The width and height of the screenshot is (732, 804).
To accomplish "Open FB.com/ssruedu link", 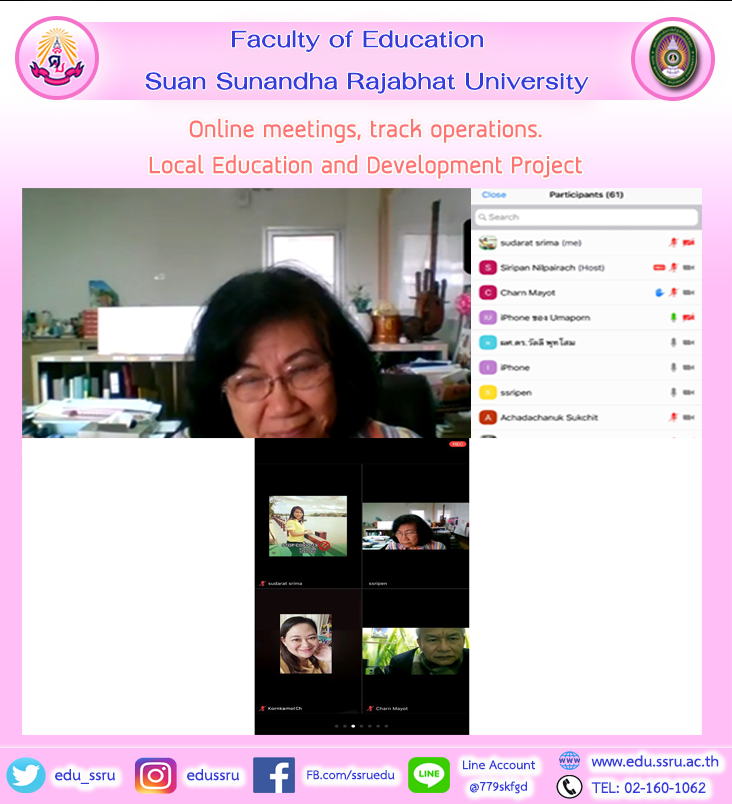I will 349,776.
